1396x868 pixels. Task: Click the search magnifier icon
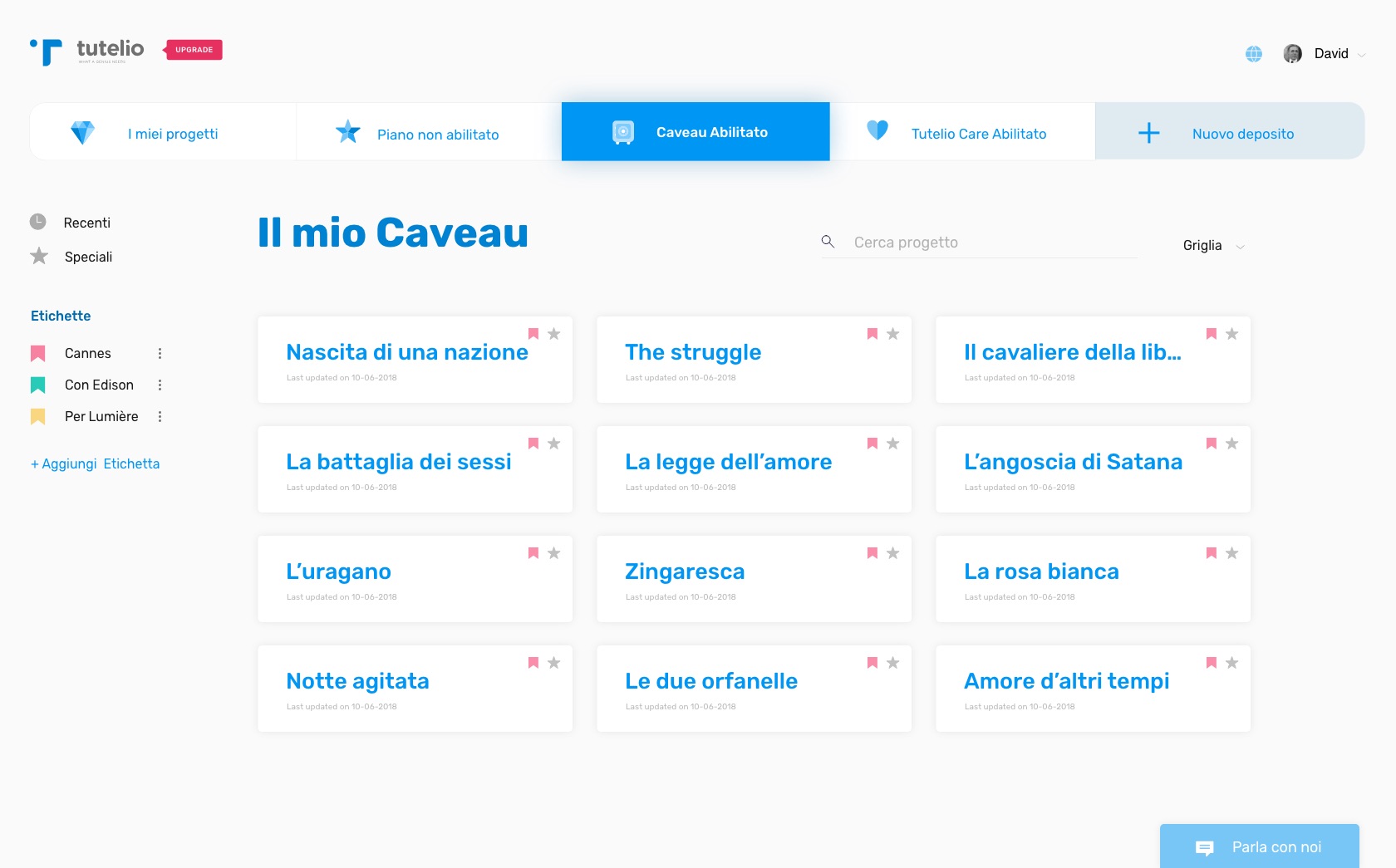coord(828,242)
